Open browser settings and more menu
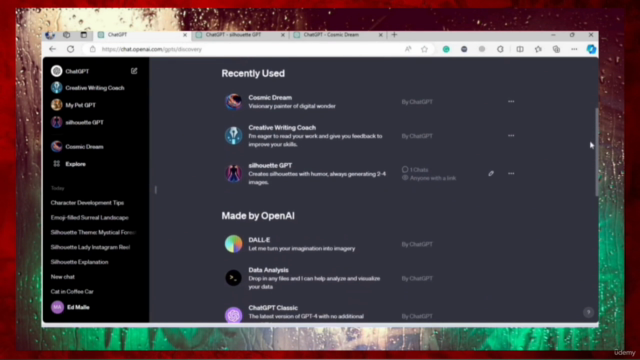This screenshot has width=640, height=360. click(x=574, y=49)
